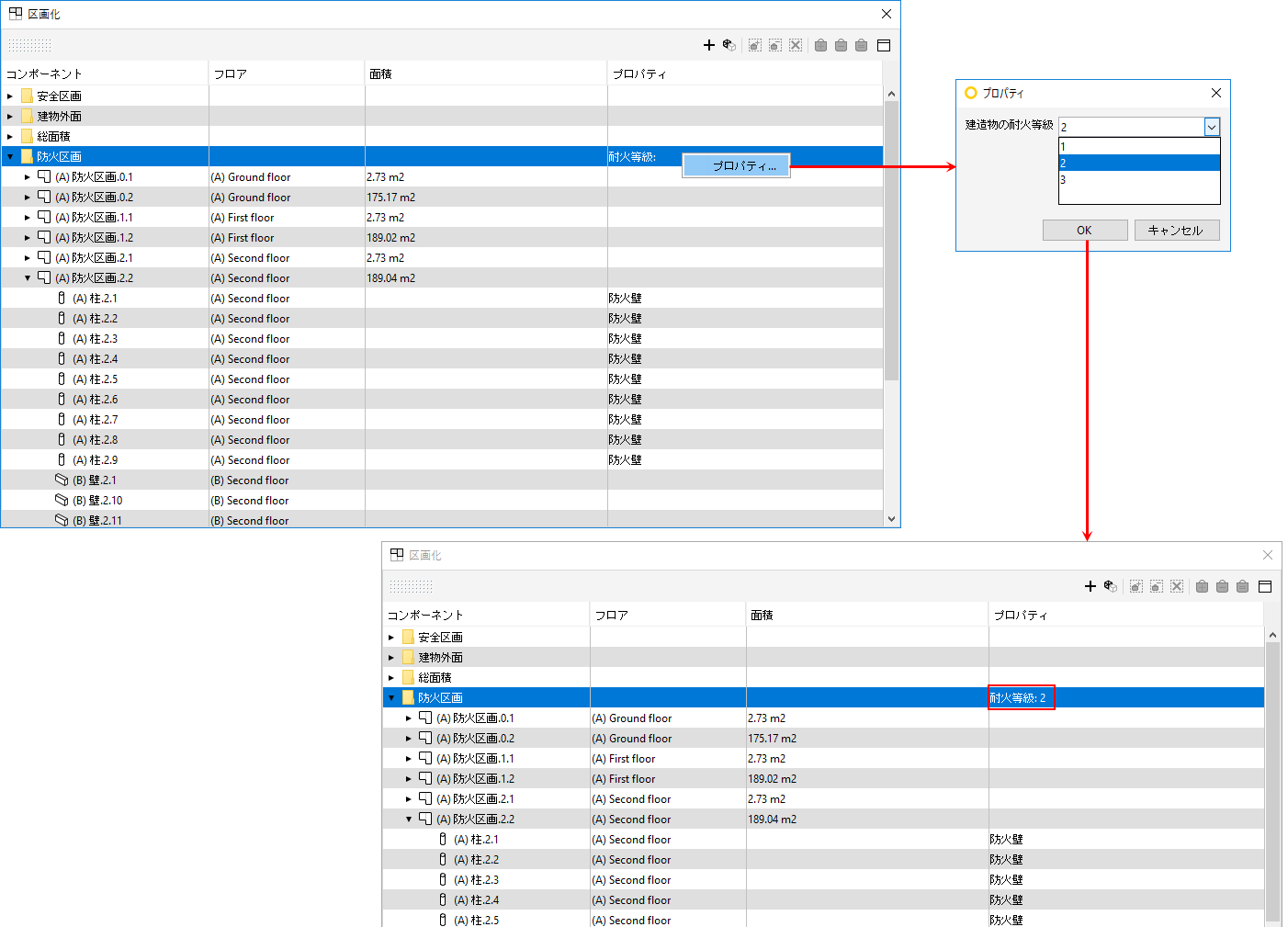Collapse 防火区画.2.2 in the inactive 区画化 window

409,819
